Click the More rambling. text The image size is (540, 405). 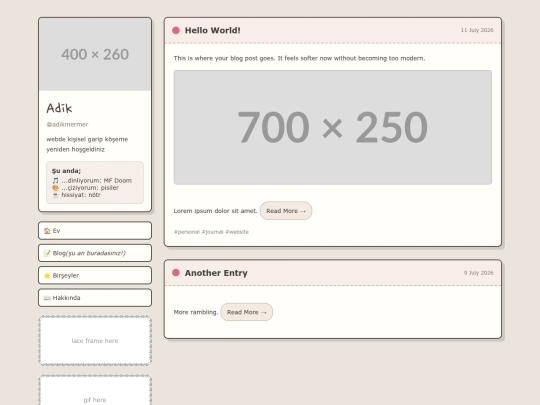(x=196, y=312)
